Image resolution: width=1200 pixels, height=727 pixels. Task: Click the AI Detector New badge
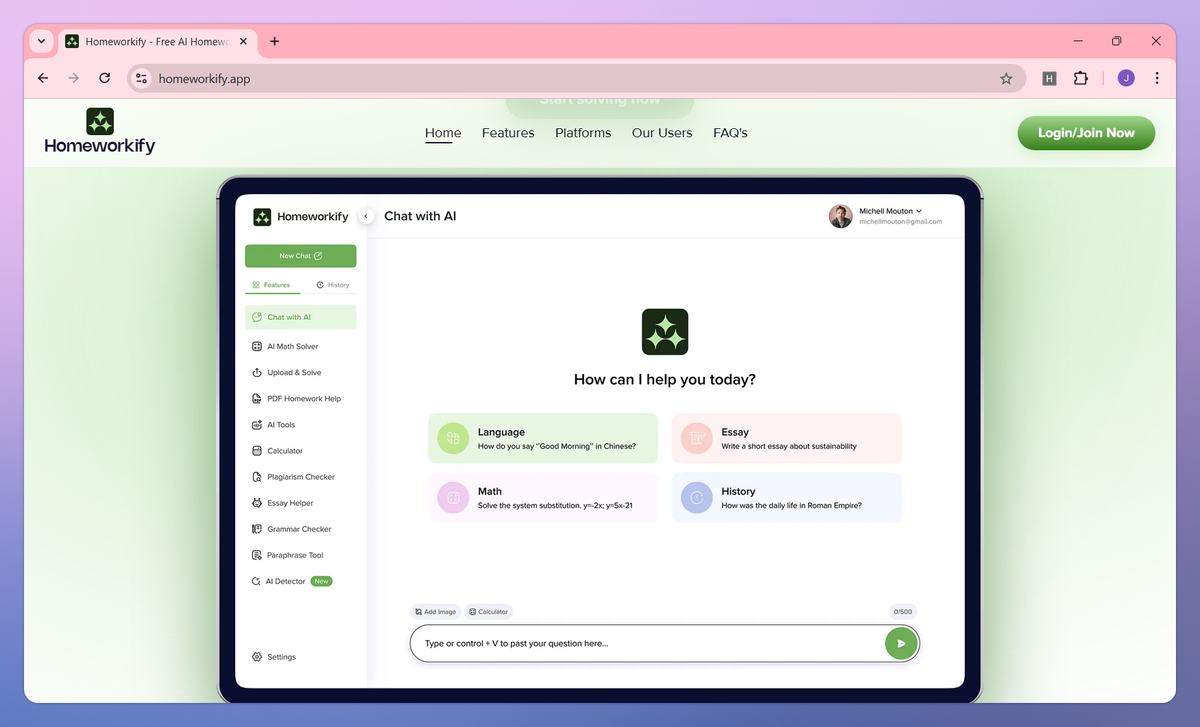321,581
